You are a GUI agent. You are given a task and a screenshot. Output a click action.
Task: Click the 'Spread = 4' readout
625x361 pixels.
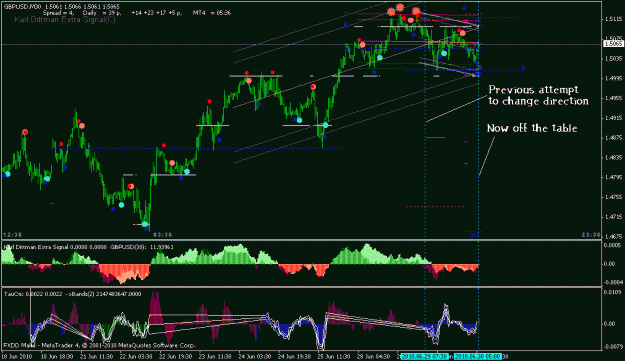58,13
